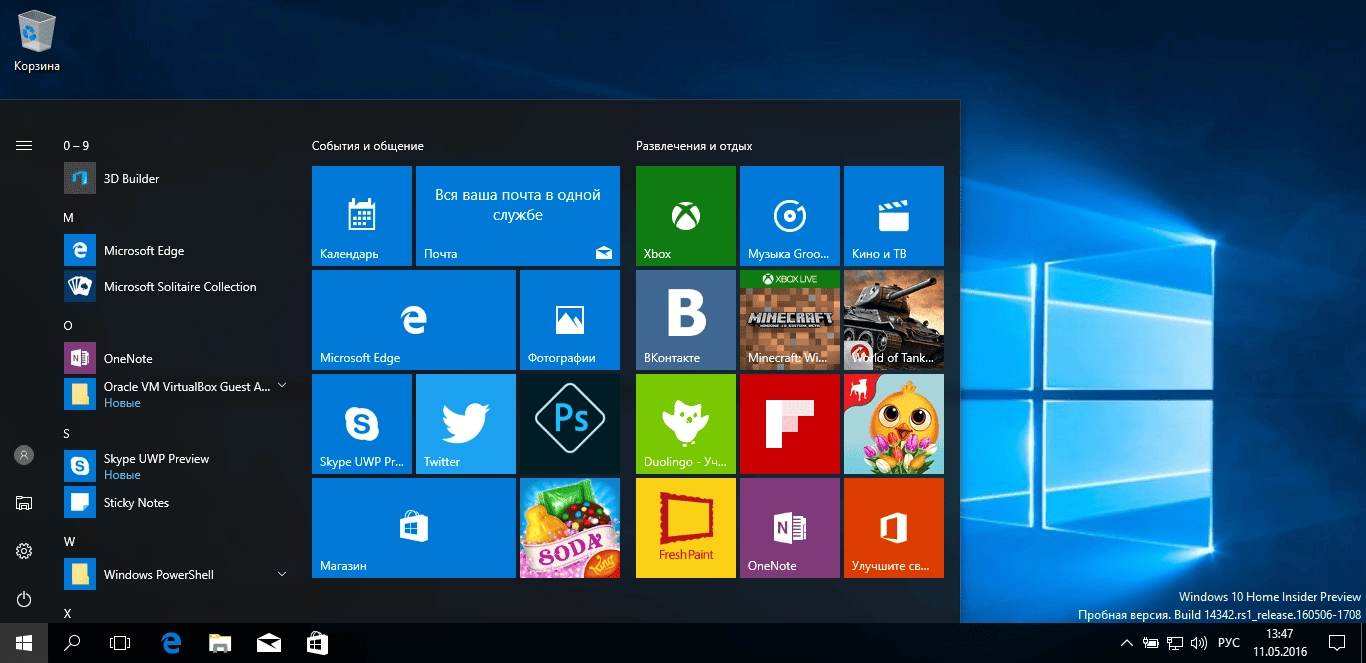Open Microsoft Edge from the app list

tap(176, 251)
